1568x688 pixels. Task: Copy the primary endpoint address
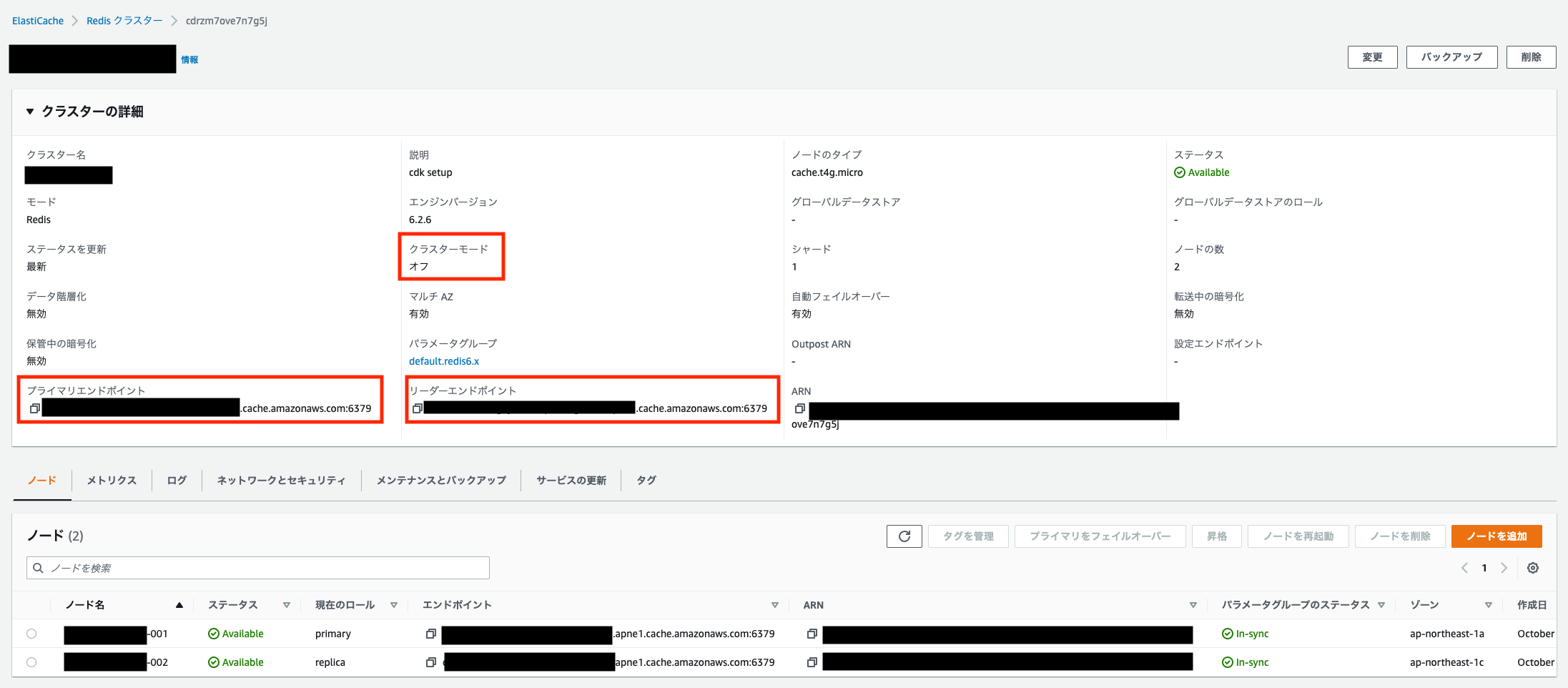coord(34,408)
